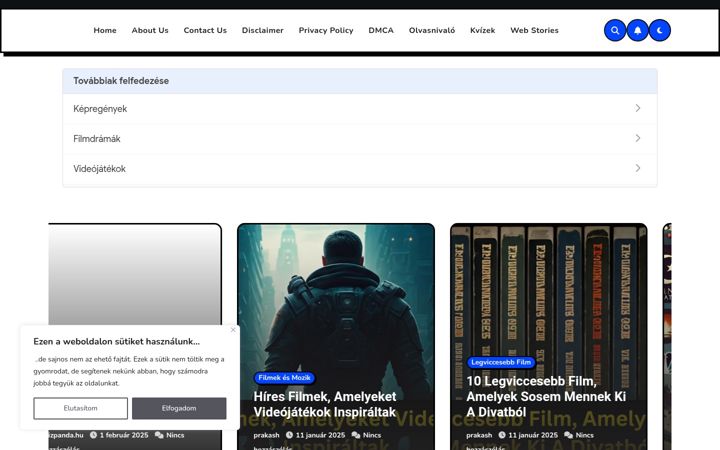Screen dimensions: 720x450
Task: Open the About Us page
Action: coord(150,30)
